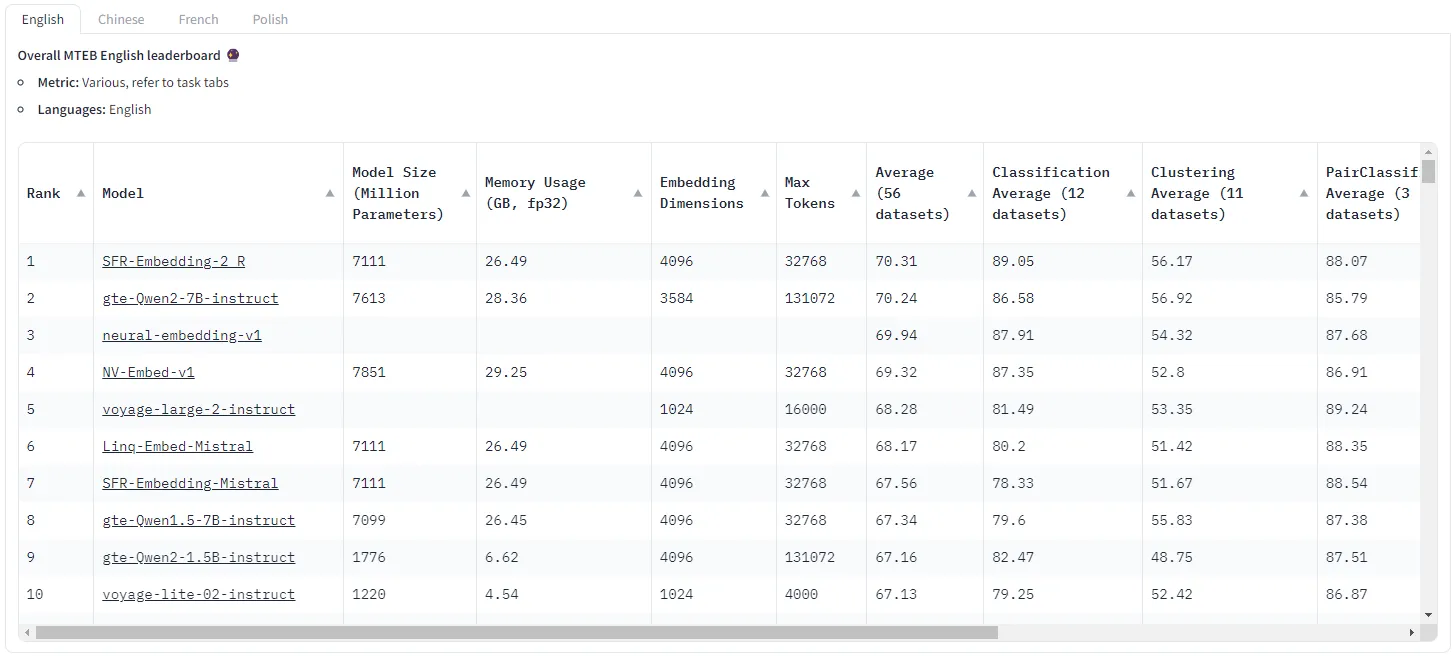Click the scroll left arrow
Viewport: 1456px width, 656px height.
(27, 632)
